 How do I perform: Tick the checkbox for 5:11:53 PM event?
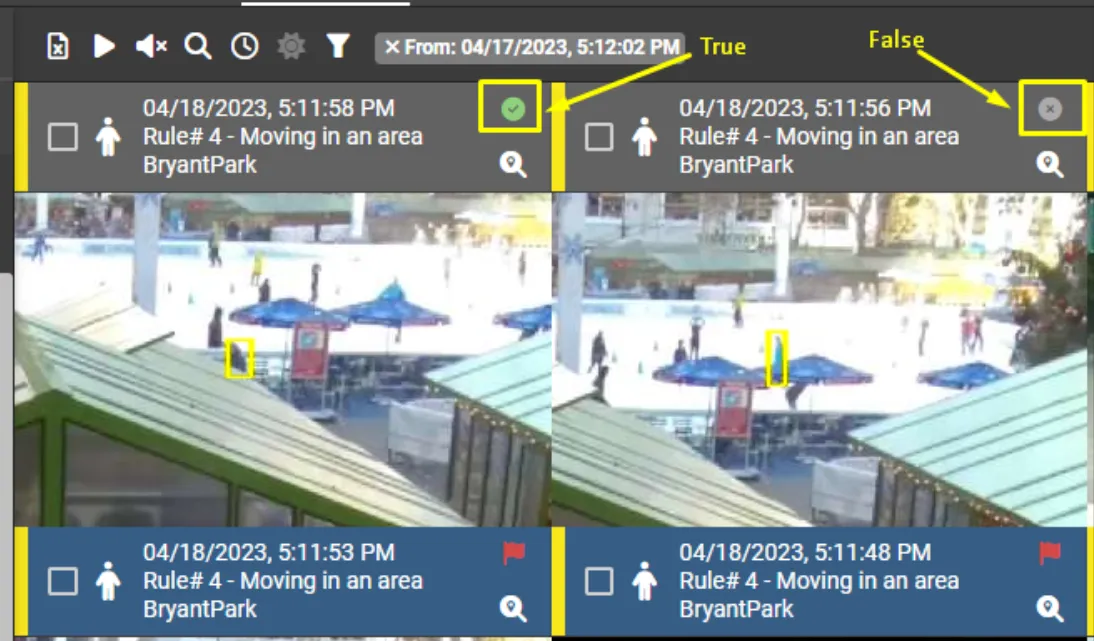click(x=63, y=580)
